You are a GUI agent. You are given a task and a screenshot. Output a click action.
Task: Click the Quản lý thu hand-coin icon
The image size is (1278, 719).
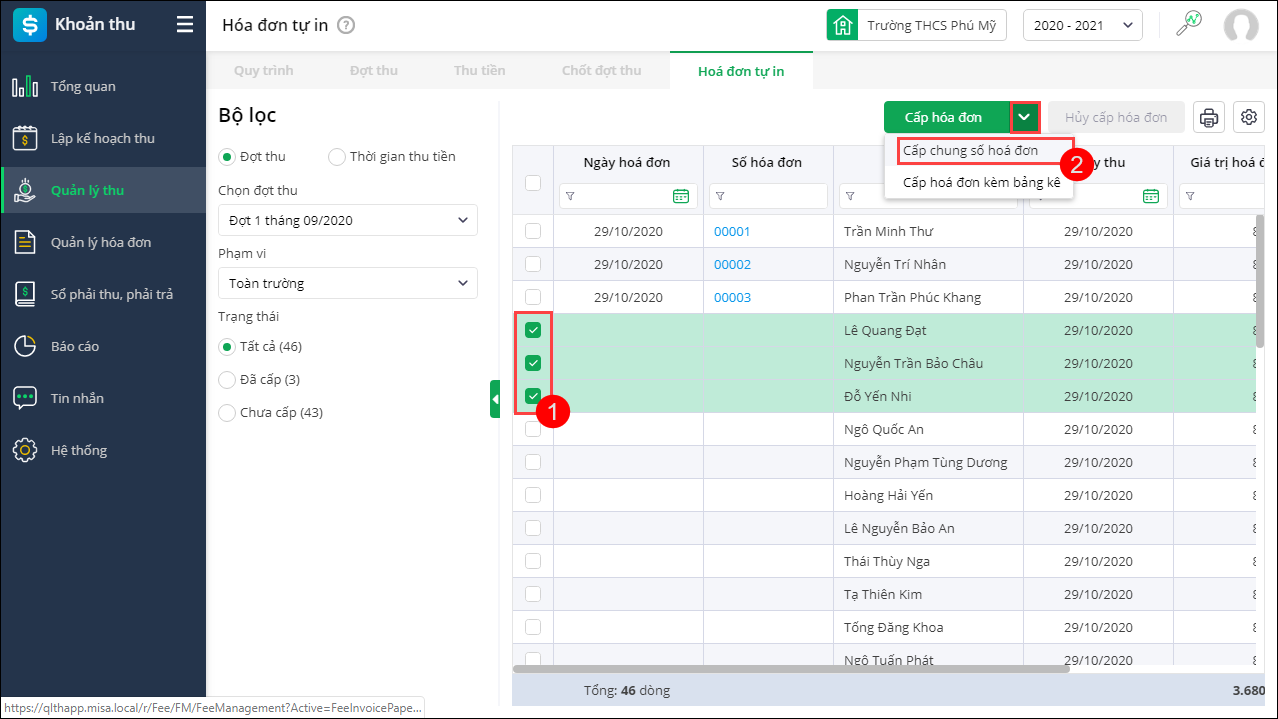(25, 190)
